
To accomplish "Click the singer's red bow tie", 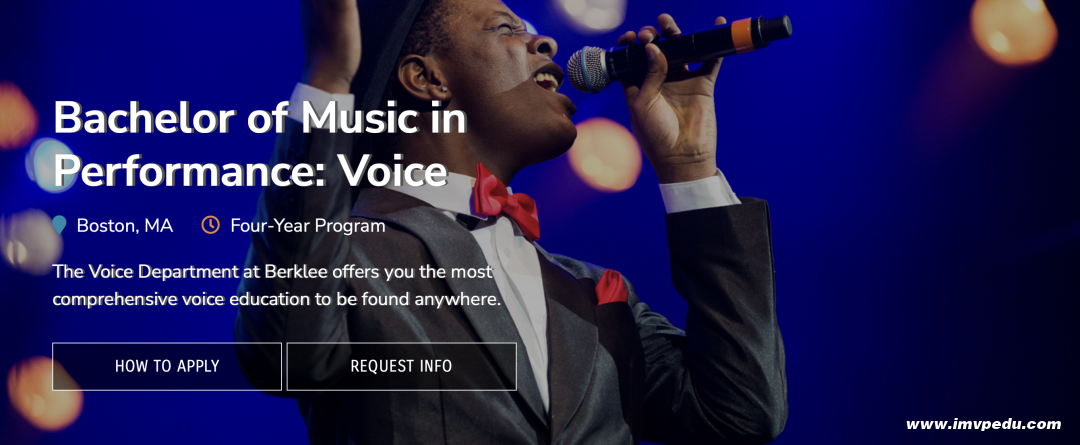I will [506, 200].
